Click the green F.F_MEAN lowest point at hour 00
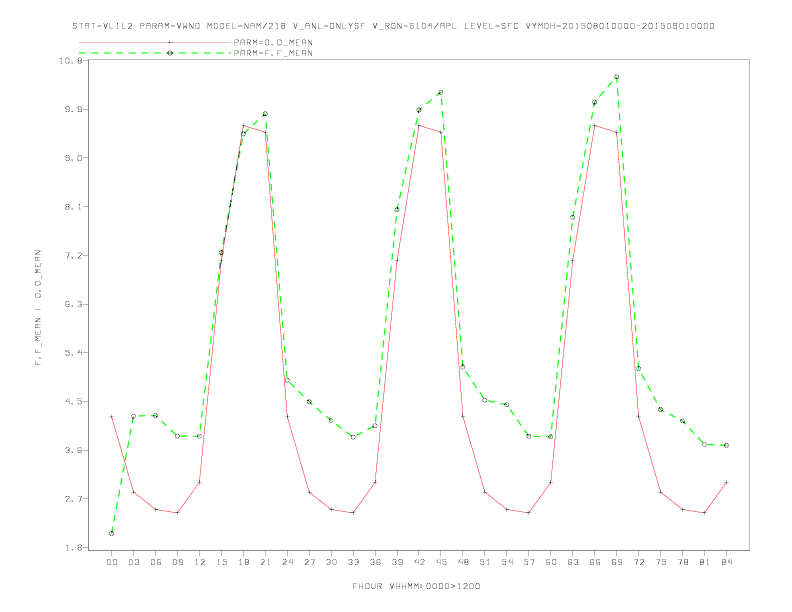The width and height of the screenshot is (792, 612). [112, 533]
